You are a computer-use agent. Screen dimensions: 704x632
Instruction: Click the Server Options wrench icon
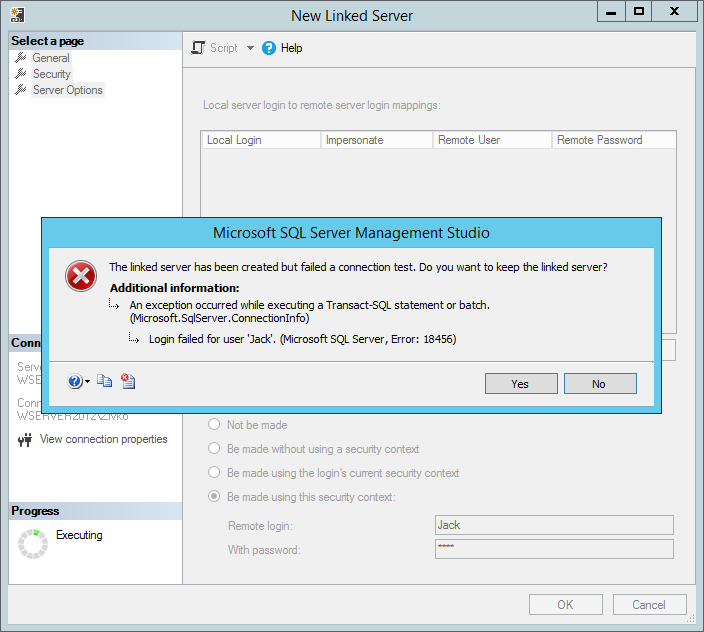pyautogui.click(x=21, y=90)
